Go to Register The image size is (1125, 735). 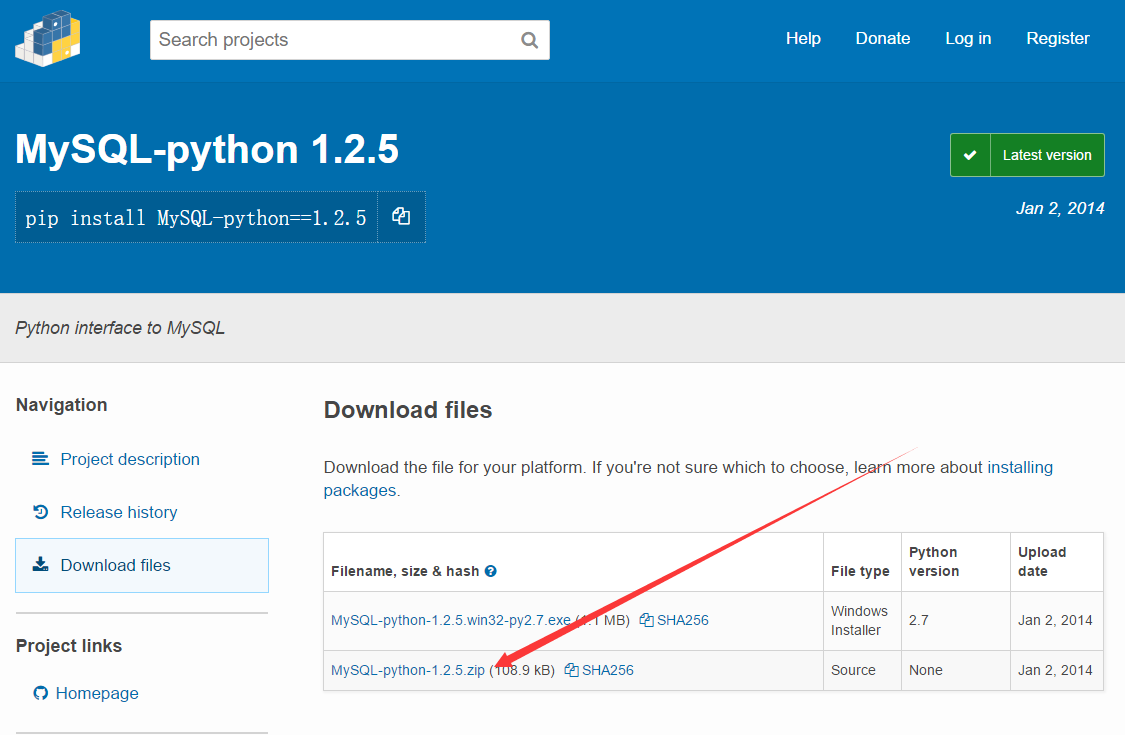pyautogui.click(x=1058, y=39)
